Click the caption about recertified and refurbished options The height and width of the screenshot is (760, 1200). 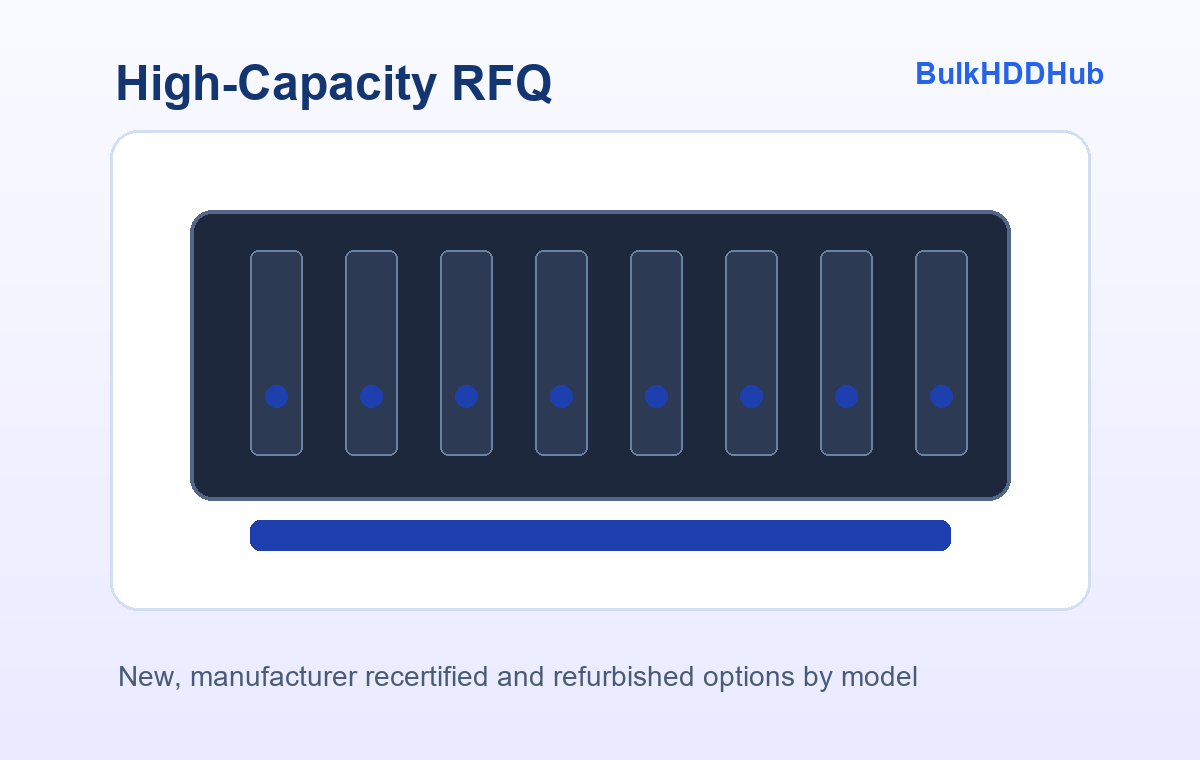pos(518,677)
